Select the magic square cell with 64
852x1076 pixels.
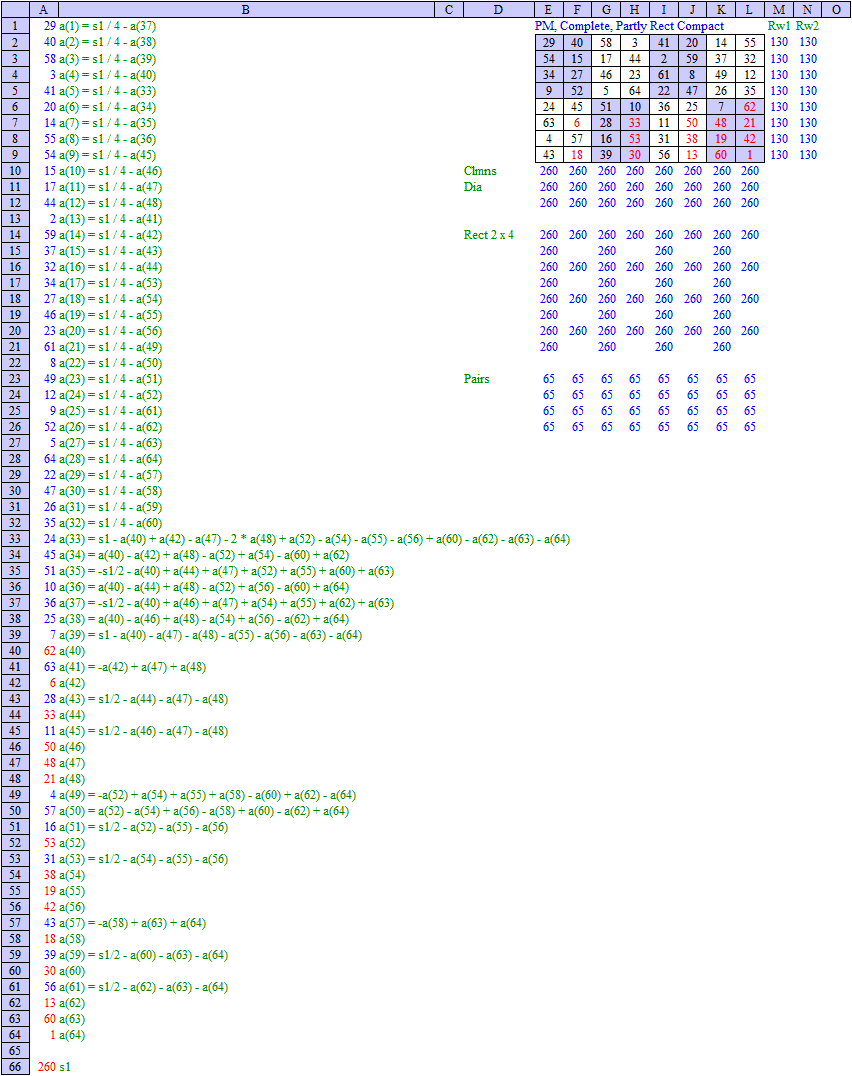coord(635,91)
